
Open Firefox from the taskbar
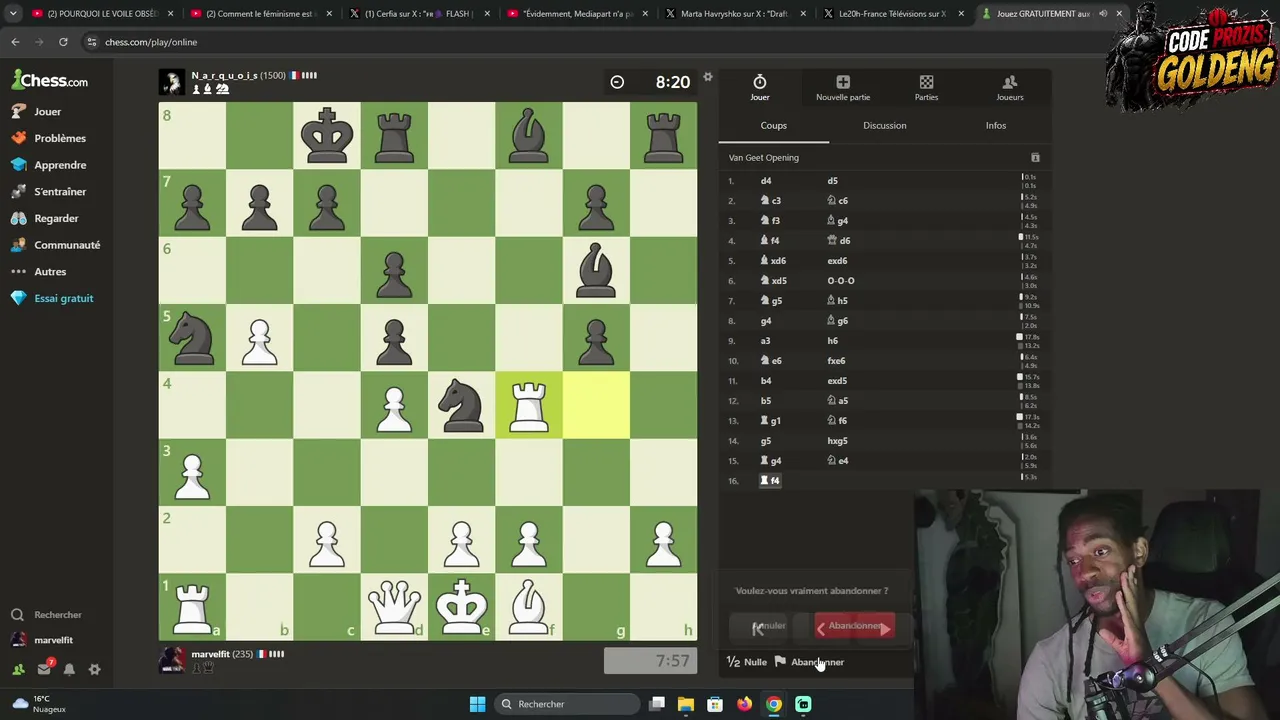(744, 704)
